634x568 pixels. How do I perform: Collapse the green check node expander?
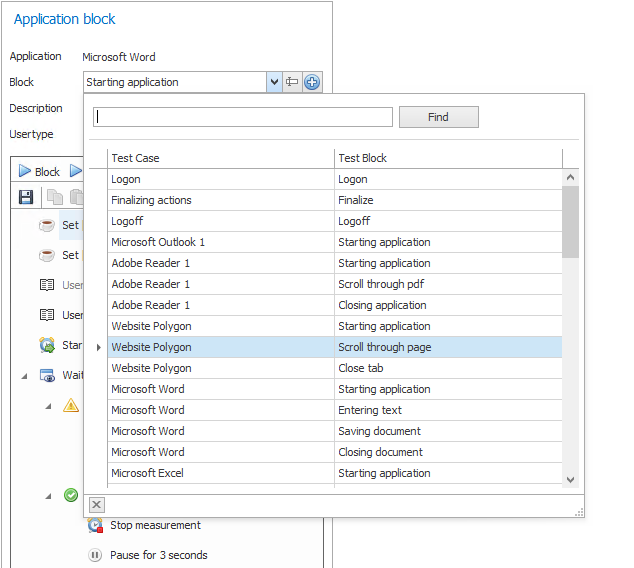(x=48, y=496)
